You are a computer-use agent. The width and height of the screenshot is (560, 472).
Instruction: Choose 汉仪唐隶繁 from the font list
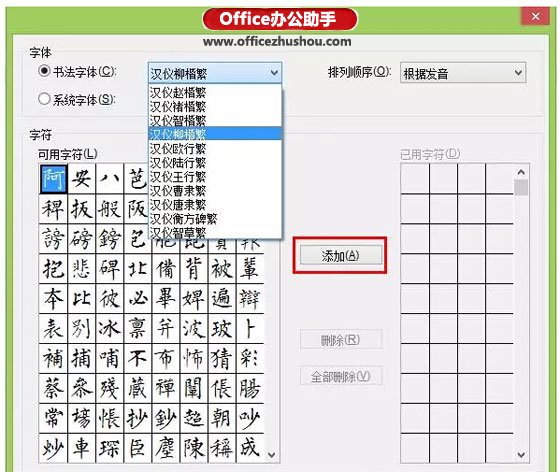point(215,205)
